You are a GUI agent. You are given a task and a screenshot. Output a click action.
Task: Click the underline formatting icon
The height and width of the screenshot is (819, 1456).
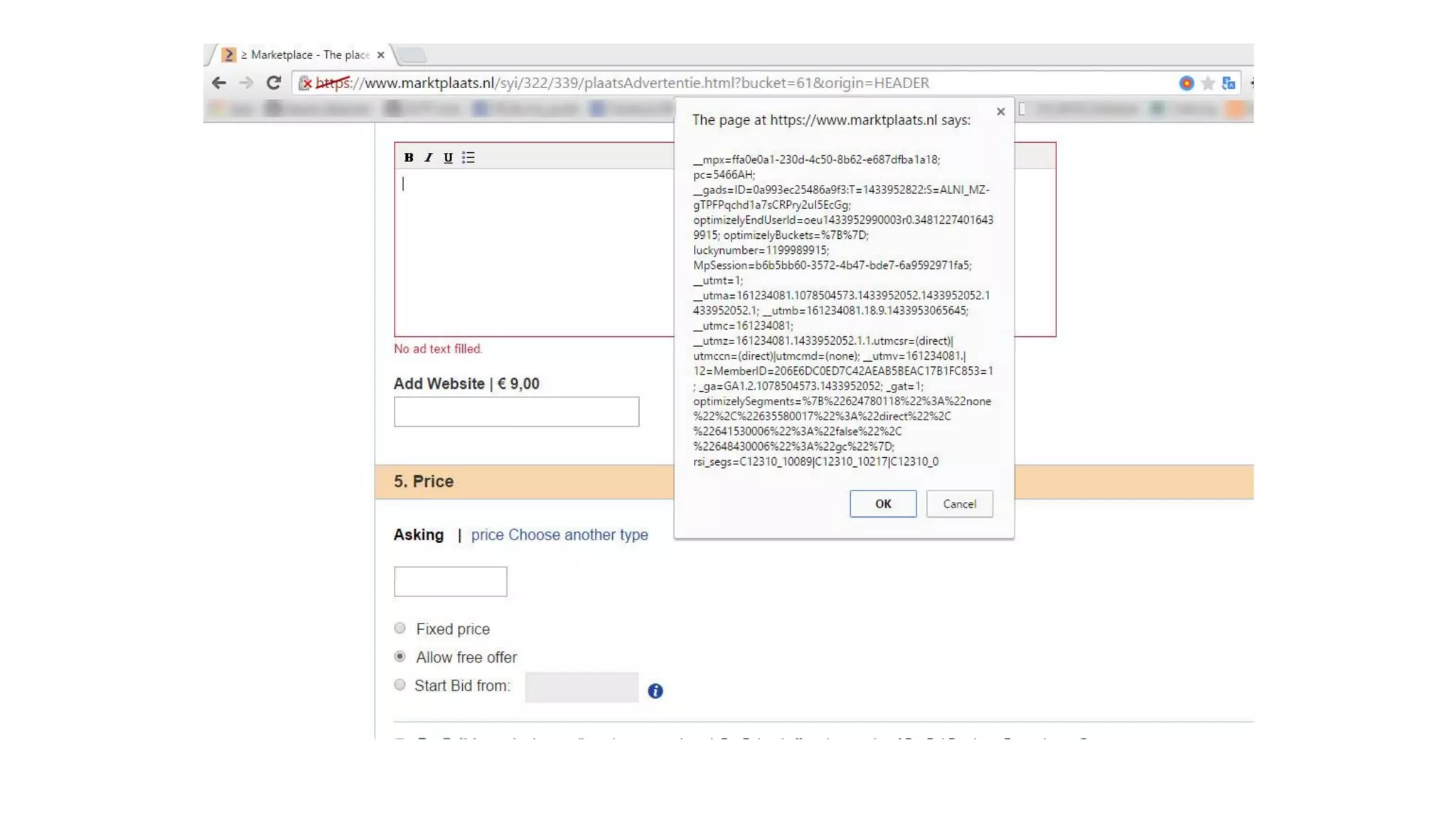click(x=448, y=157)
